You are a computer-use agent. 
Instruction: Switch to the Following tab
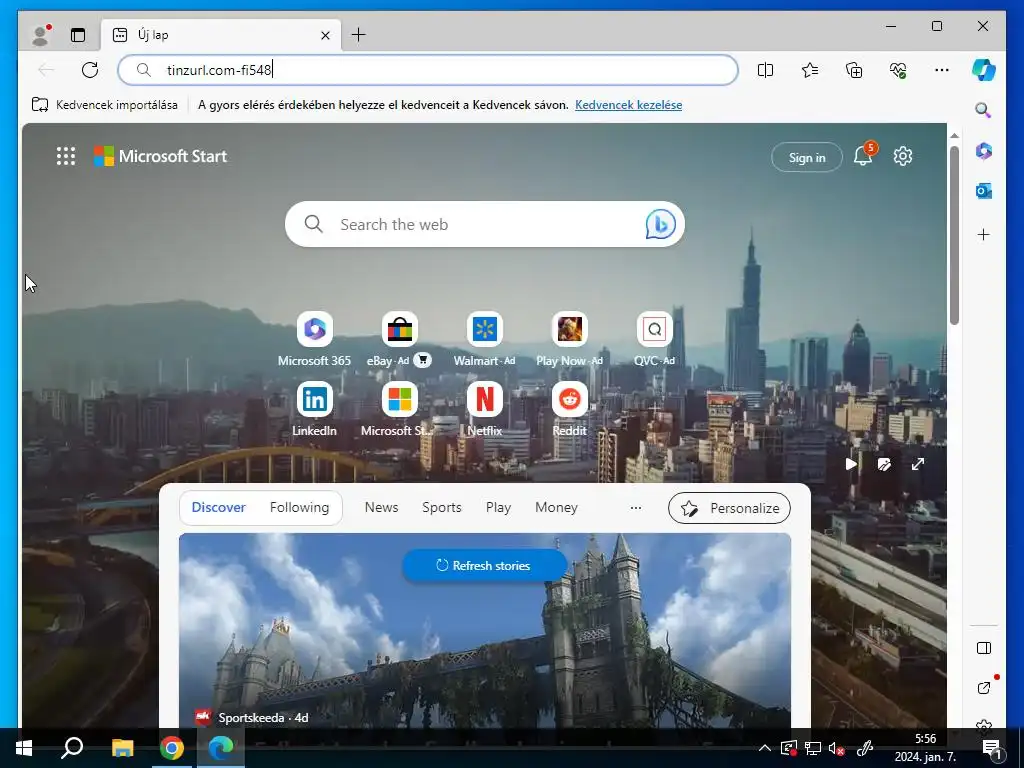299,507
